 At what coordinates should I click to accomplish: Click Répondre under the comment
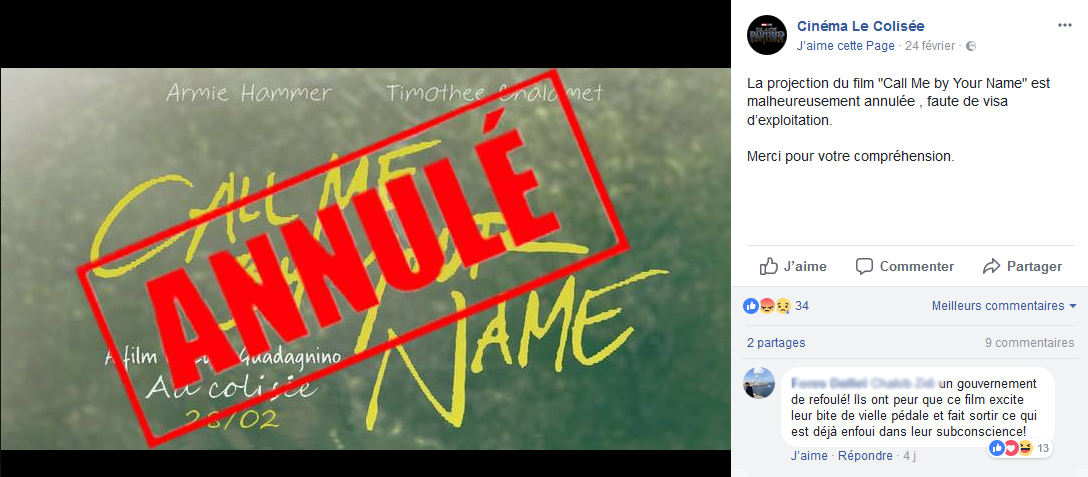tap(865, 456)
